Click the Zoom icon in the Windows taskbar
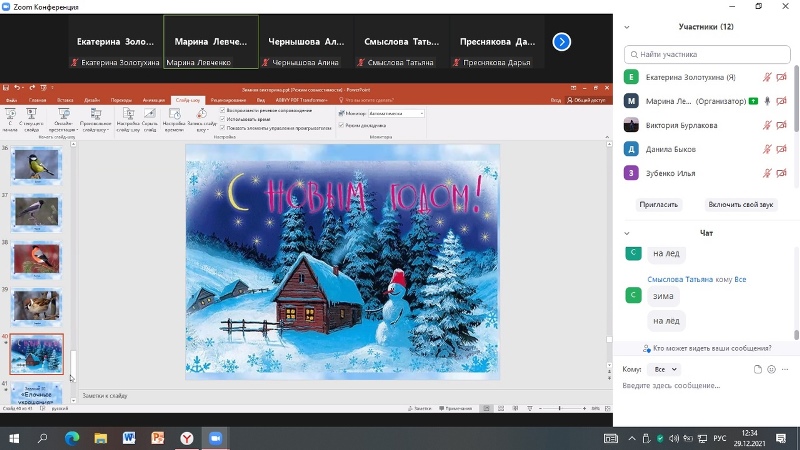The height and width of the screenshot is (450, 800). pyautogui.click(x=214, y=438)
